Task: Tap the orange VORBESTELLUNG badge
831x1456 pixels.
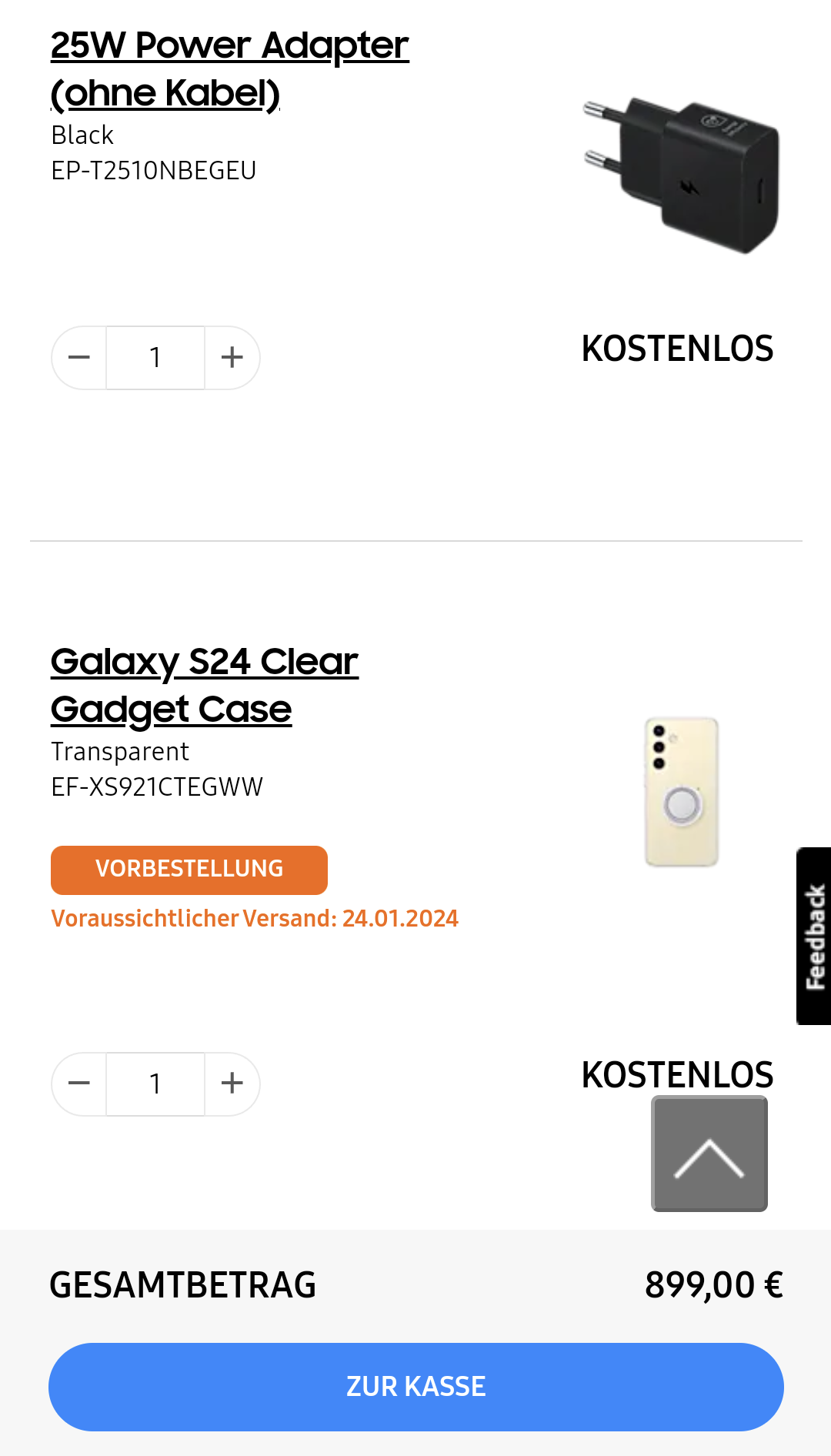Action: tap(189, 870)
